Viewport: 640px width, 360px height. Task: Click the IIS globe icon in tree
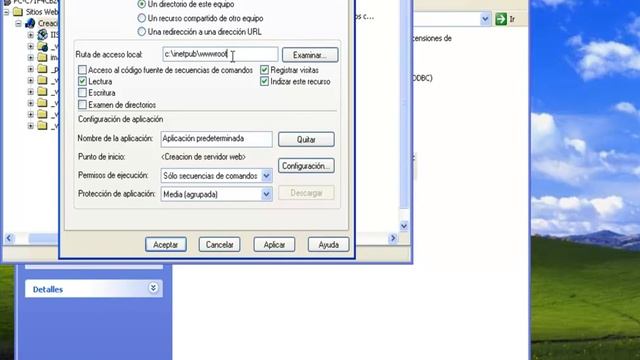(42, 35)
